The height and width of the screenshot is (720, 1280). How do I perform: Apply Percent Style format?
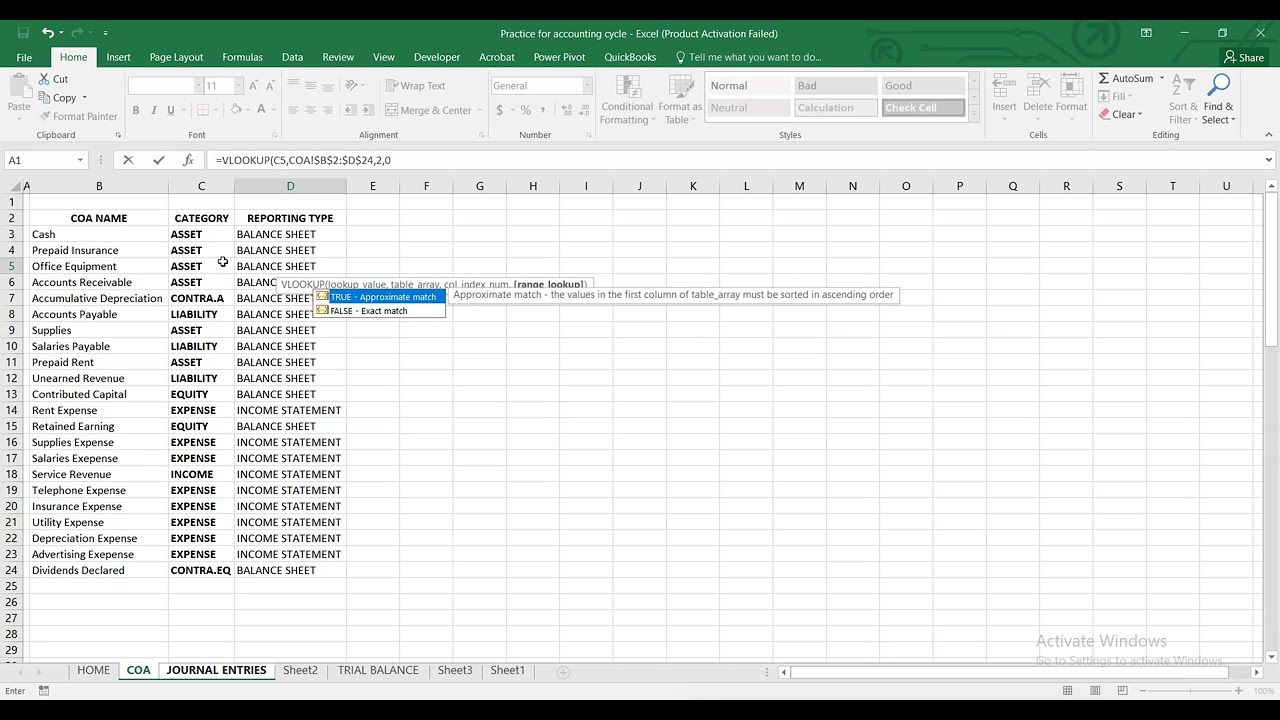coord(524,110)
